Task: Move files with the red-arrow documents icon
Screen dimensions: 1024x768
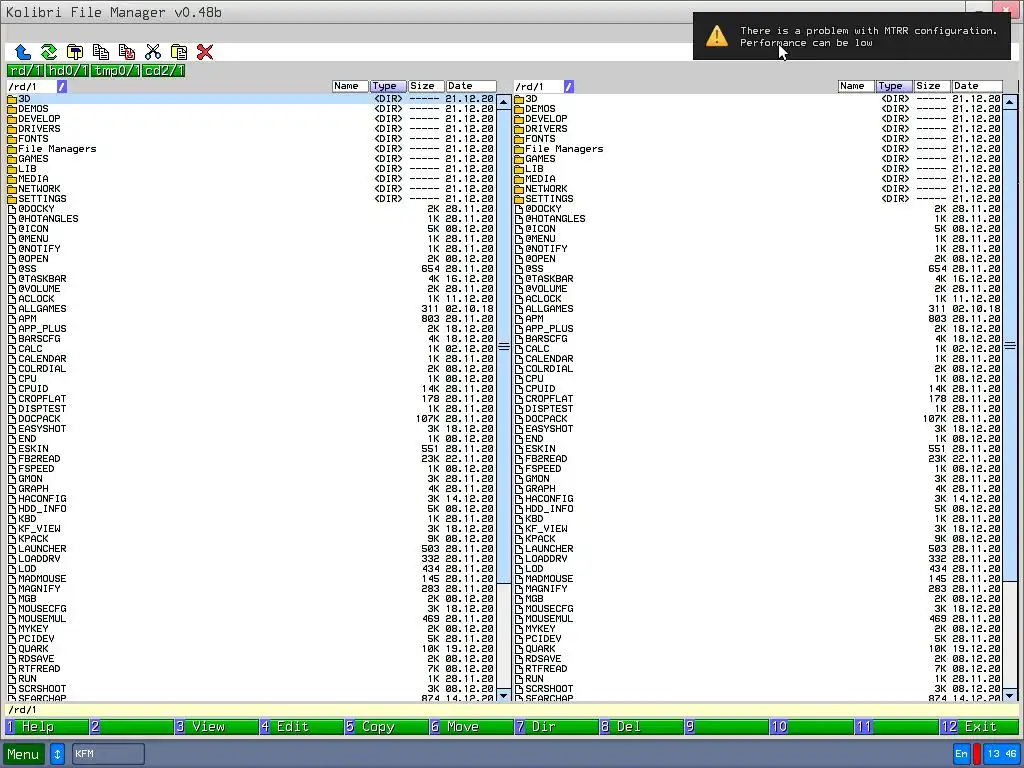Action: click(127, 52)
